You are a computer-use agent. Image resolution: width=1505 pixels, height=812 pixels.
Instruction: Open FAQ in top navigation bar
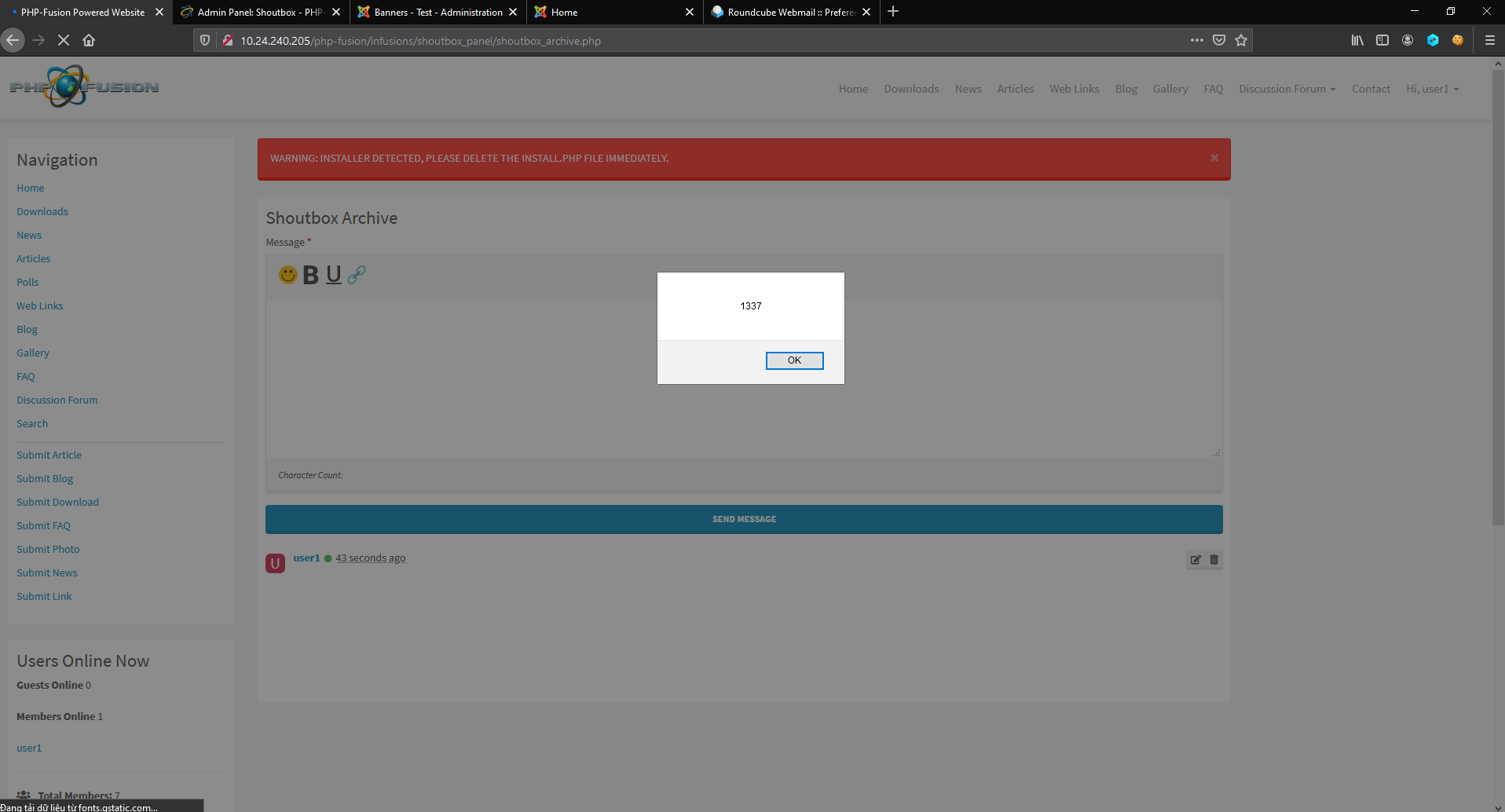point(1214,89)
